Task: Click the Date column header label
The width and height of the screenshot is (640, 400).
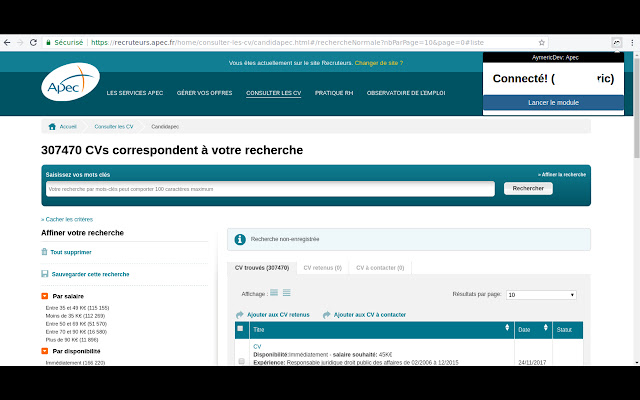Action: [x=524, y=330]
